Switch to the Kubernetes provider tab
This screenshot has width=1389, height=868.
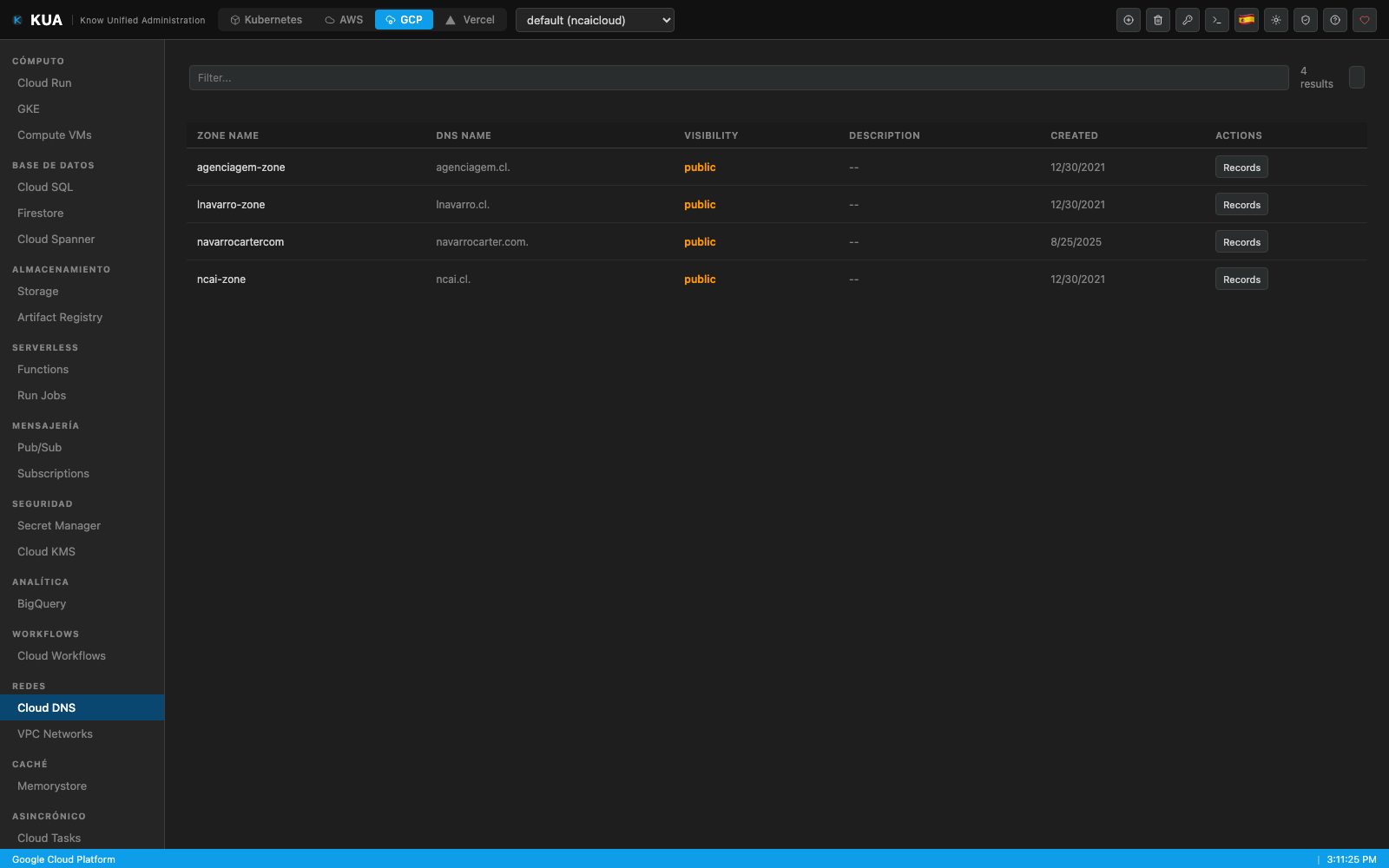click(x=267, y=20)
